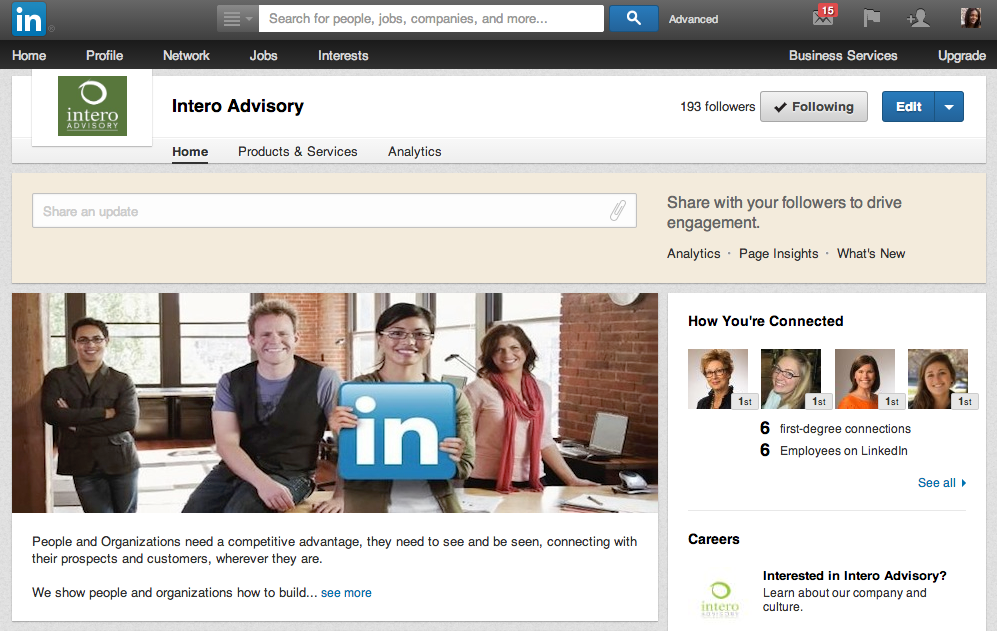The image size is (997, 631).
Task: View first connection with red hair photo
Action: 718,378
